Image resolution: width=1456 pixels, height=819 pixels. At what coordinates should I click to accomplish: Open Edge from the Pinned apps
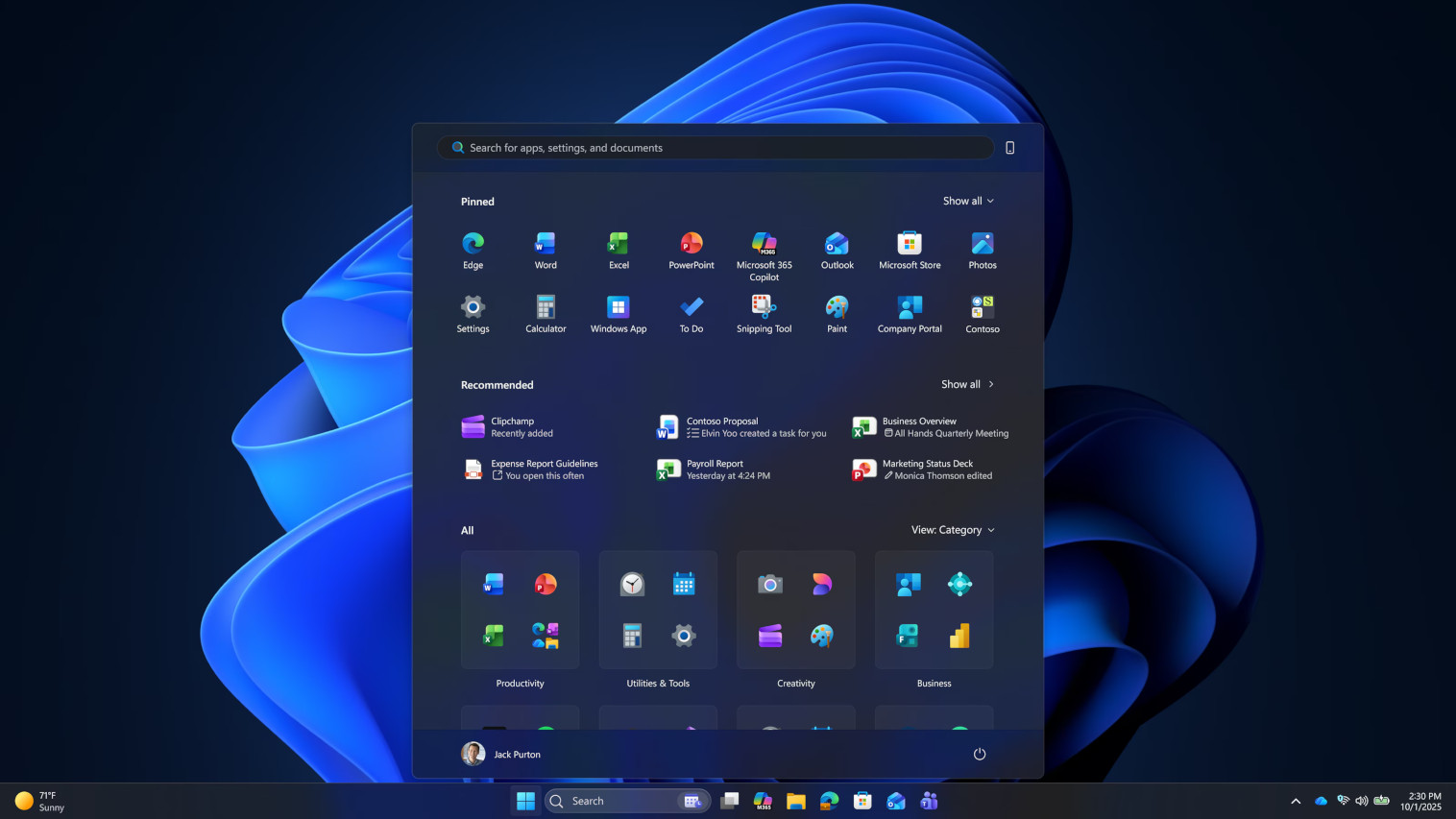(473, 251)
